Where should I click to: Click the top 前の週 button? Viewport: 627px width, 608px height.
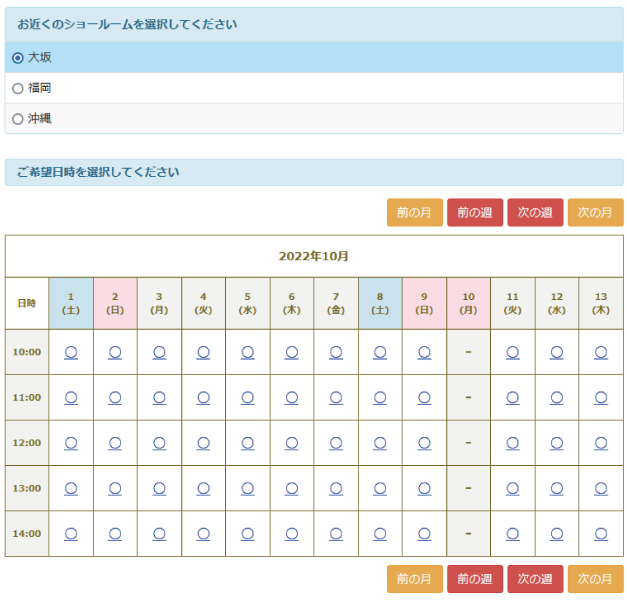[x=475, y=213]
